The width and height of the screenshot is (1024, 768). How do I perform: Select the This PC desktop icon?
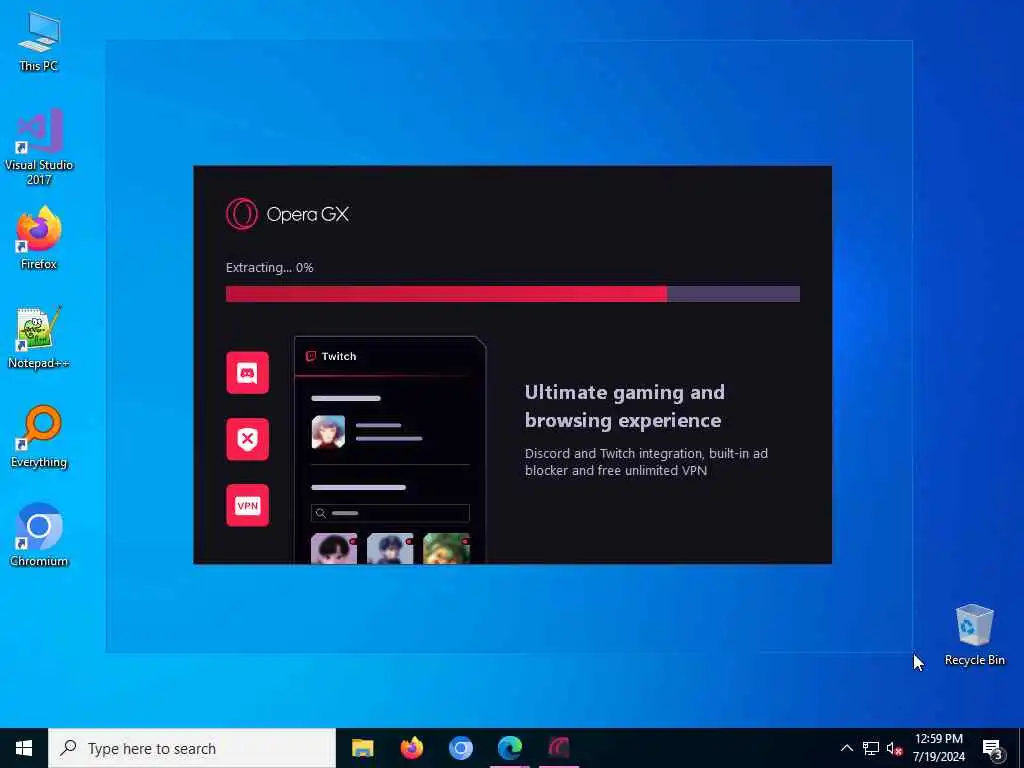pyautogui.click(x=39, y=40)
